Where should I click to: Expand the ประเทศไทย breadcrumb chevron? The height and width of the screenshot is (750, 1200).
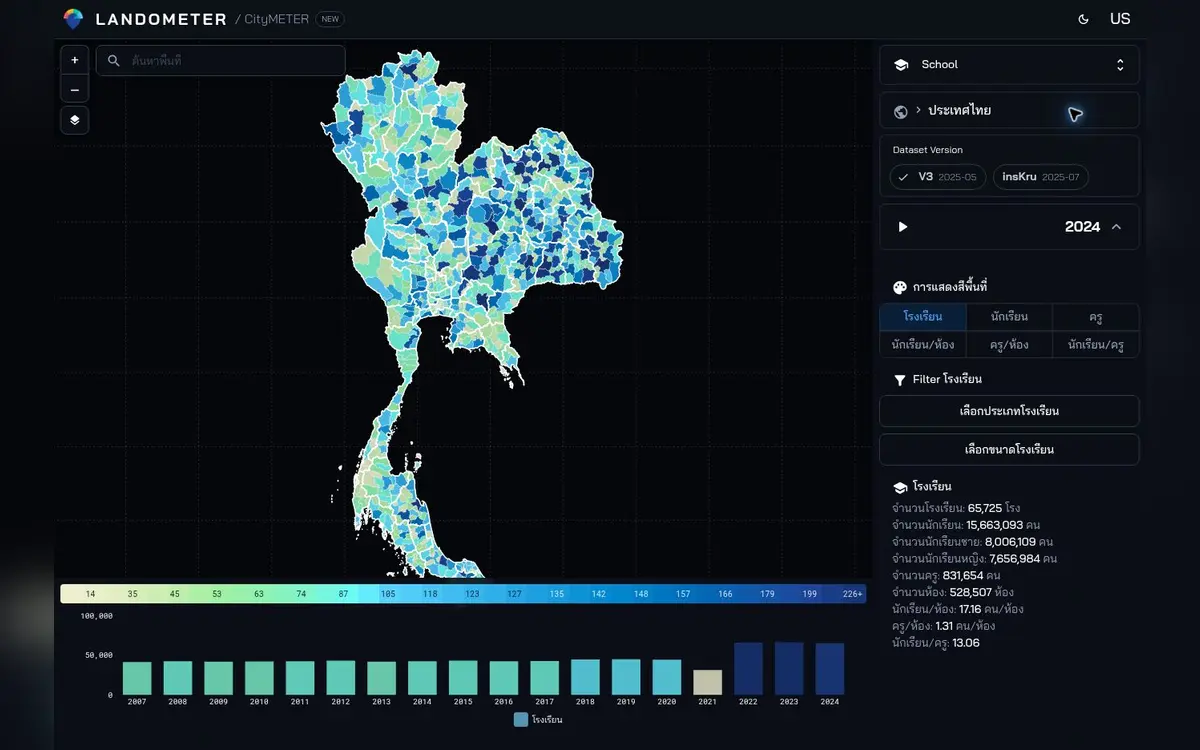pyautogui.click(x=918, y=110)
